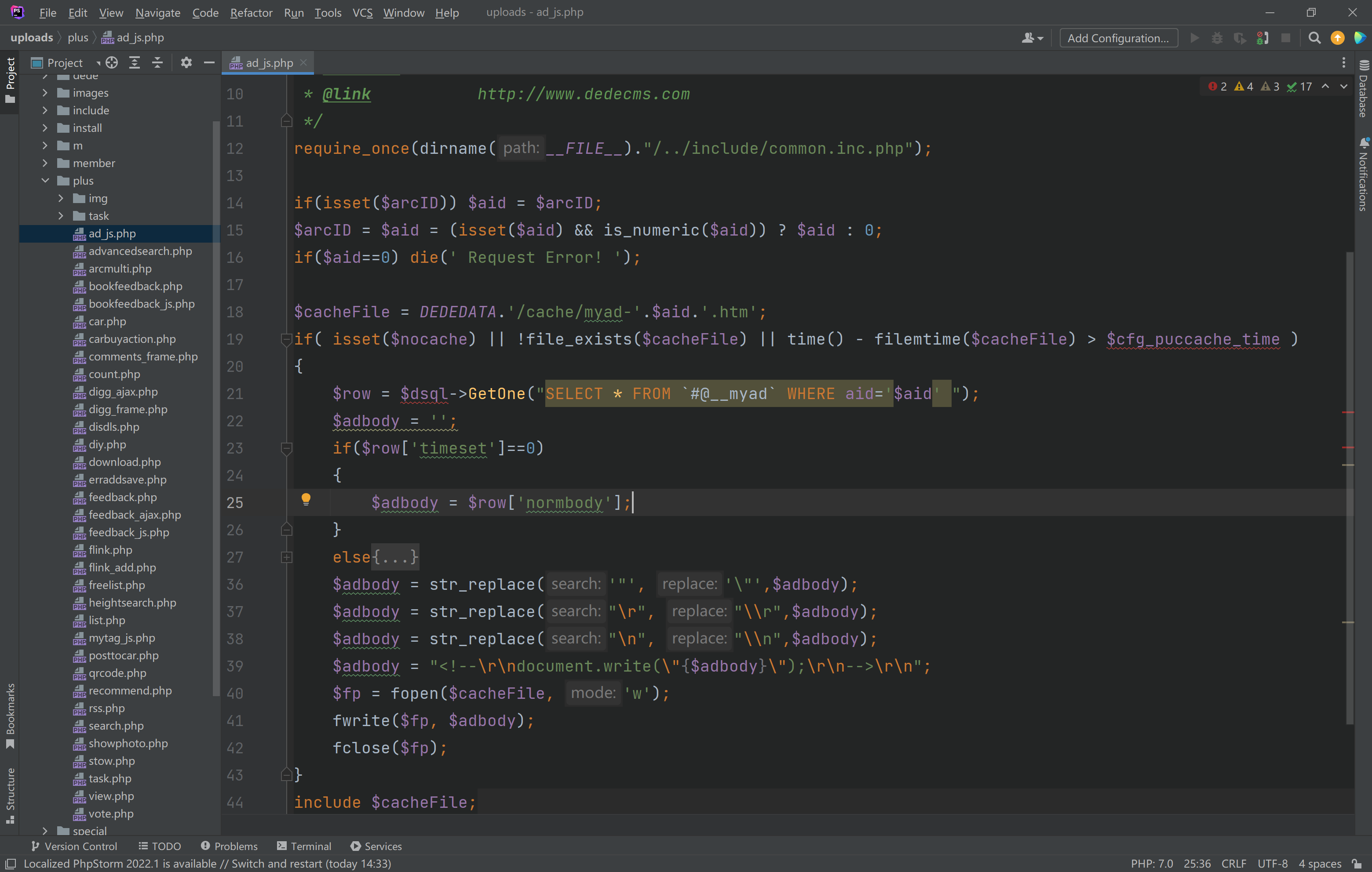Open the Terminal tool window tab
Viewport: 1372px width, 872px height.
(304, 846)
